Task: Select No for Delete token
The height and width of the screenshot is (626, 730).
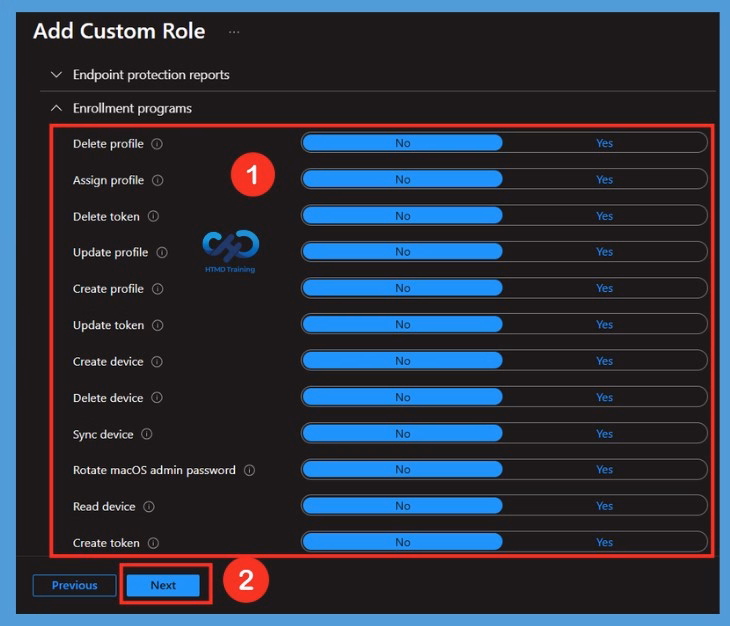Action: (x=403, y=215)
